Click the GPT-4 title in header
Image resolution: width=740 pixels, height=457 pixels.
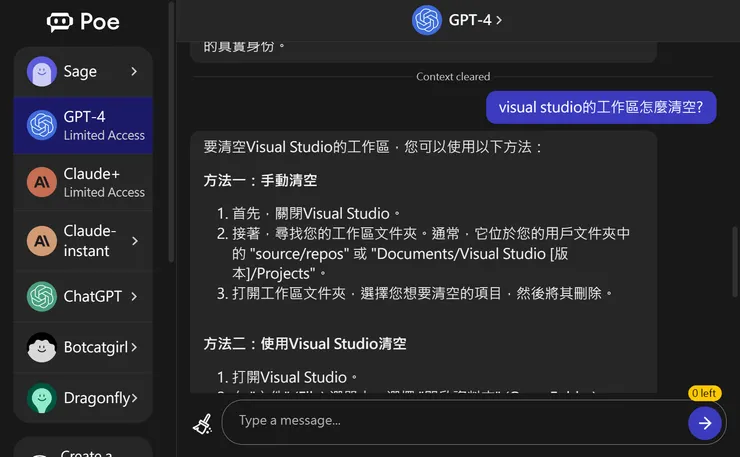click(470, 20)
